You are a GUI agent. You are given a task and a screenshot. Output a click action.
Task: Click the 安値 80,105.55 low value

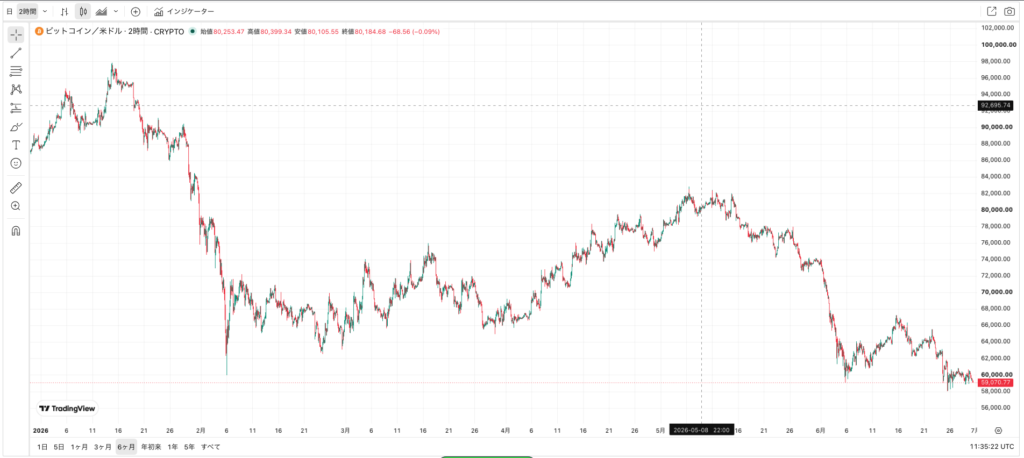pos(317,31)
